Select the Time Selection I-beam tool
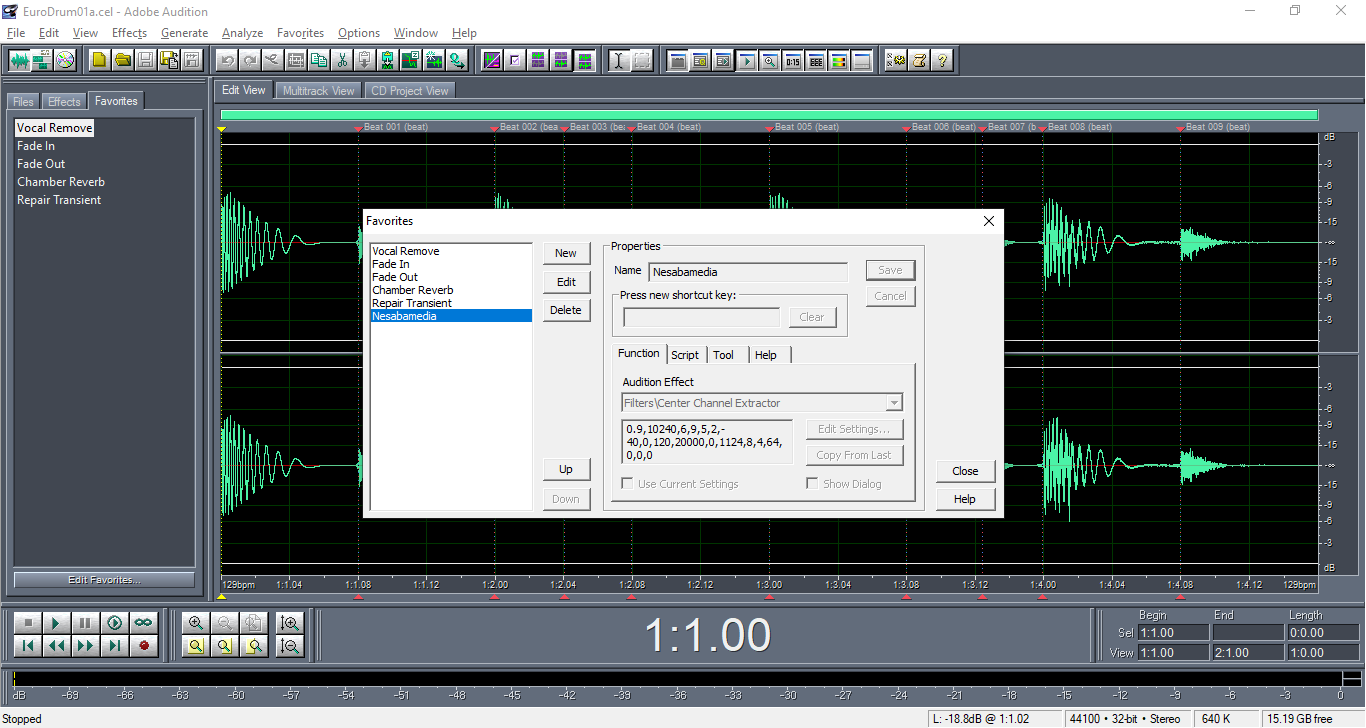This screenshot has height=728, width=1366. pos(618,60)
